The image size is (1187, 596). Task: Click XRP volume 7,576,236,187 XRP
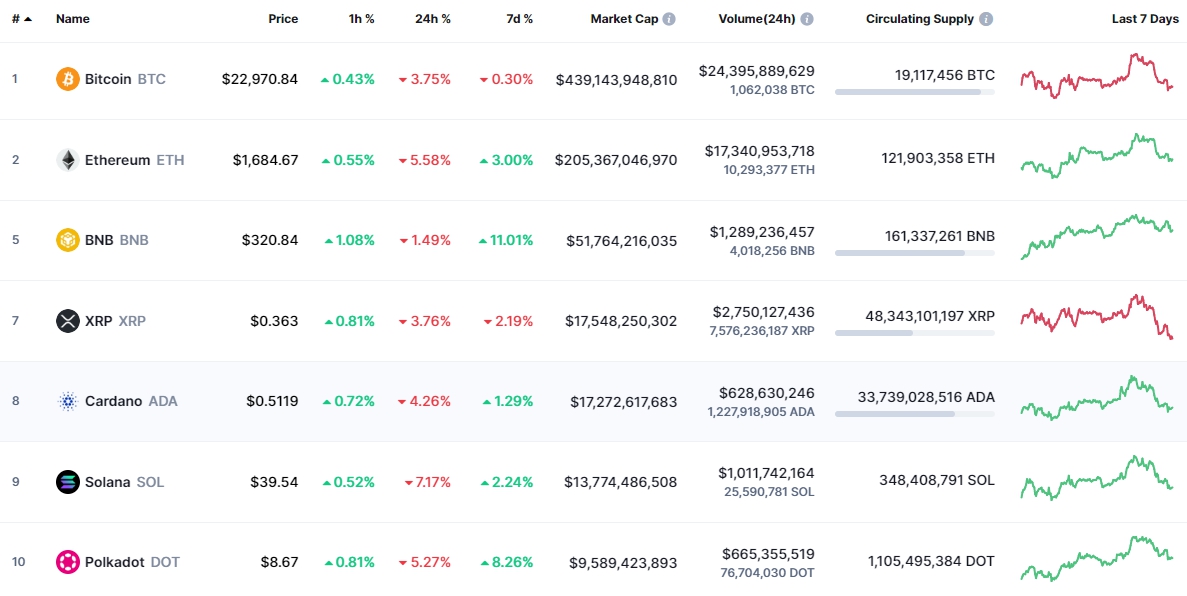tap(762, 331)
